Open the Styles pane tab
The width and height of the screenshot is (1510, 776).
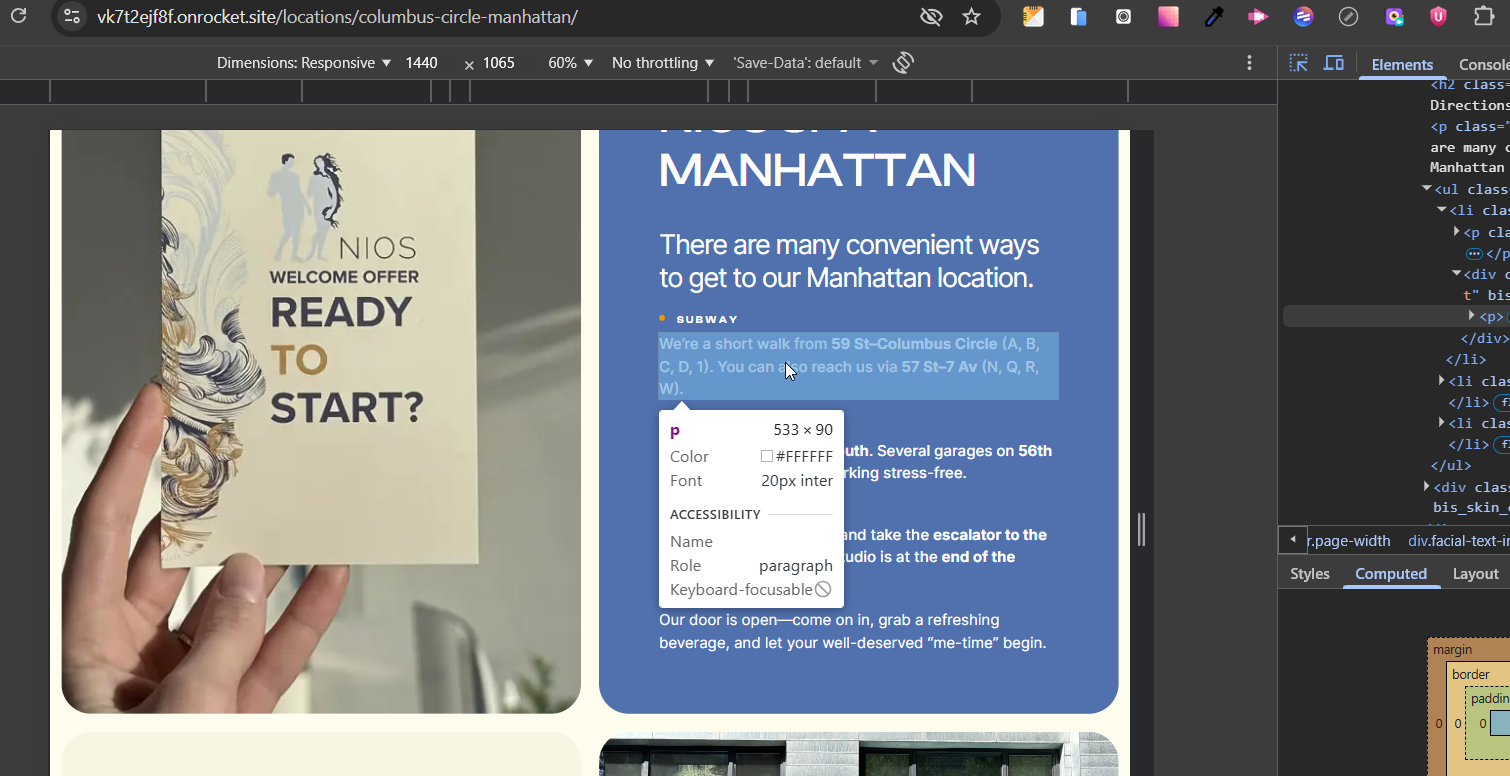click(1310, 574)
